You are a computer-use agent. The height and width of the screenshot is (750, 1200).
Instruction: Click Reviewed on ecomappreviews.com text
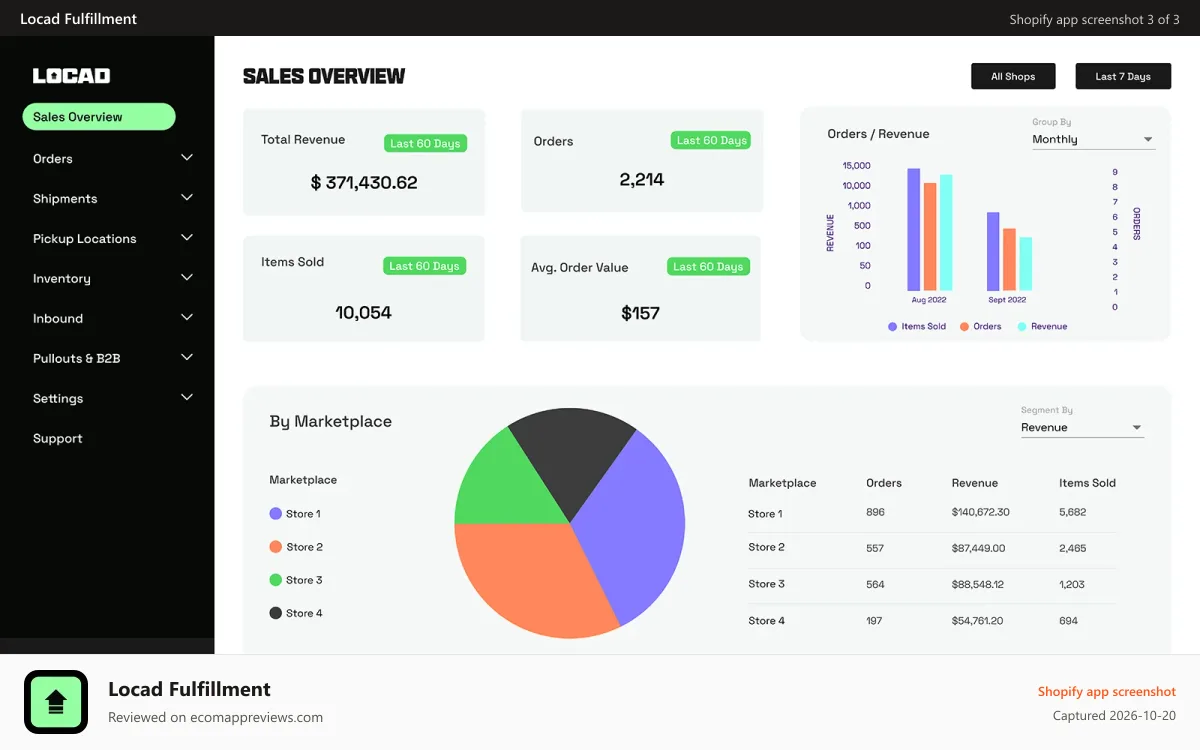pyautogui.click(x=216, y=717)
